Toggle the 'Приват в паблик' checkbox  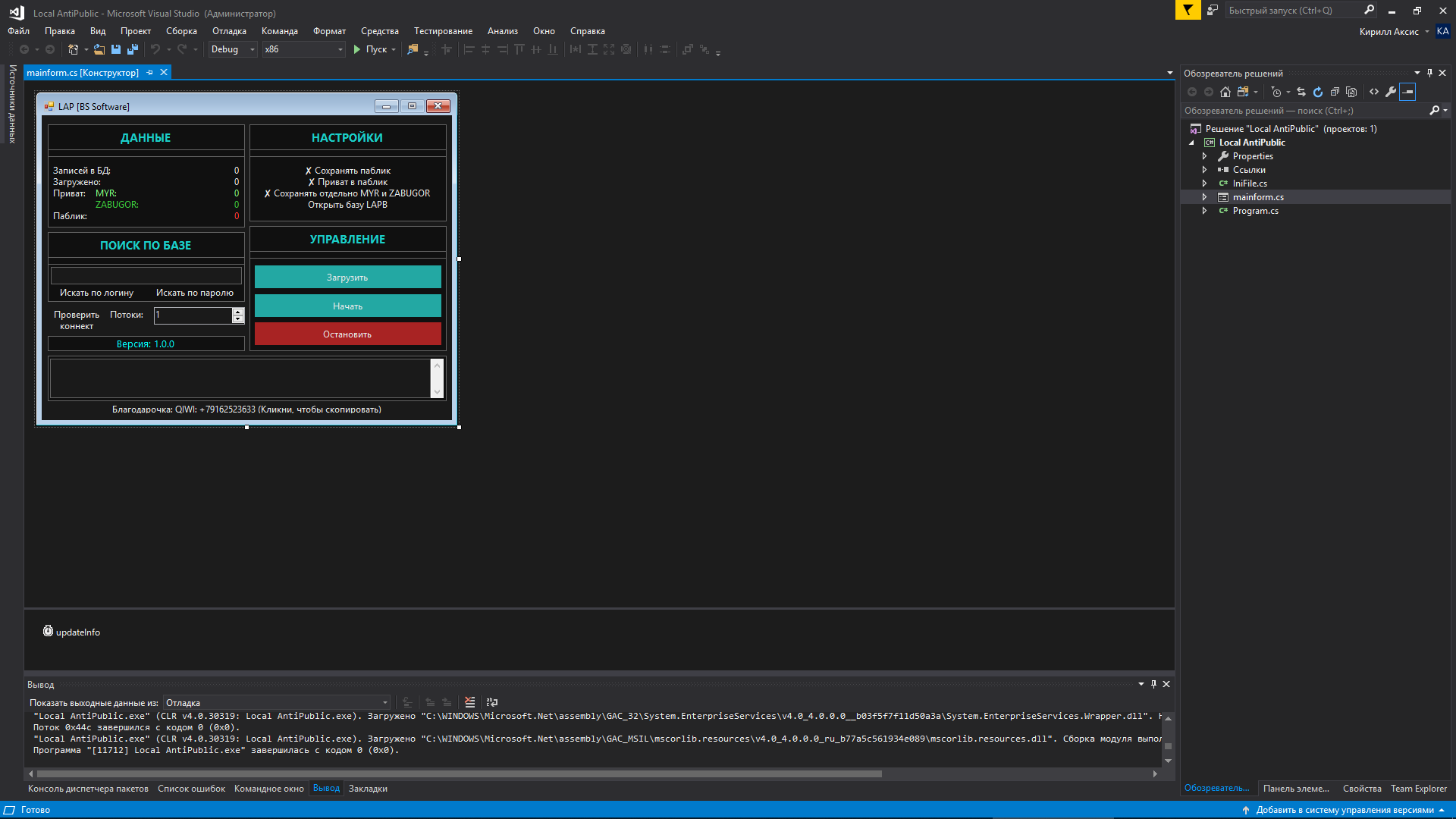tap(347, 182)
